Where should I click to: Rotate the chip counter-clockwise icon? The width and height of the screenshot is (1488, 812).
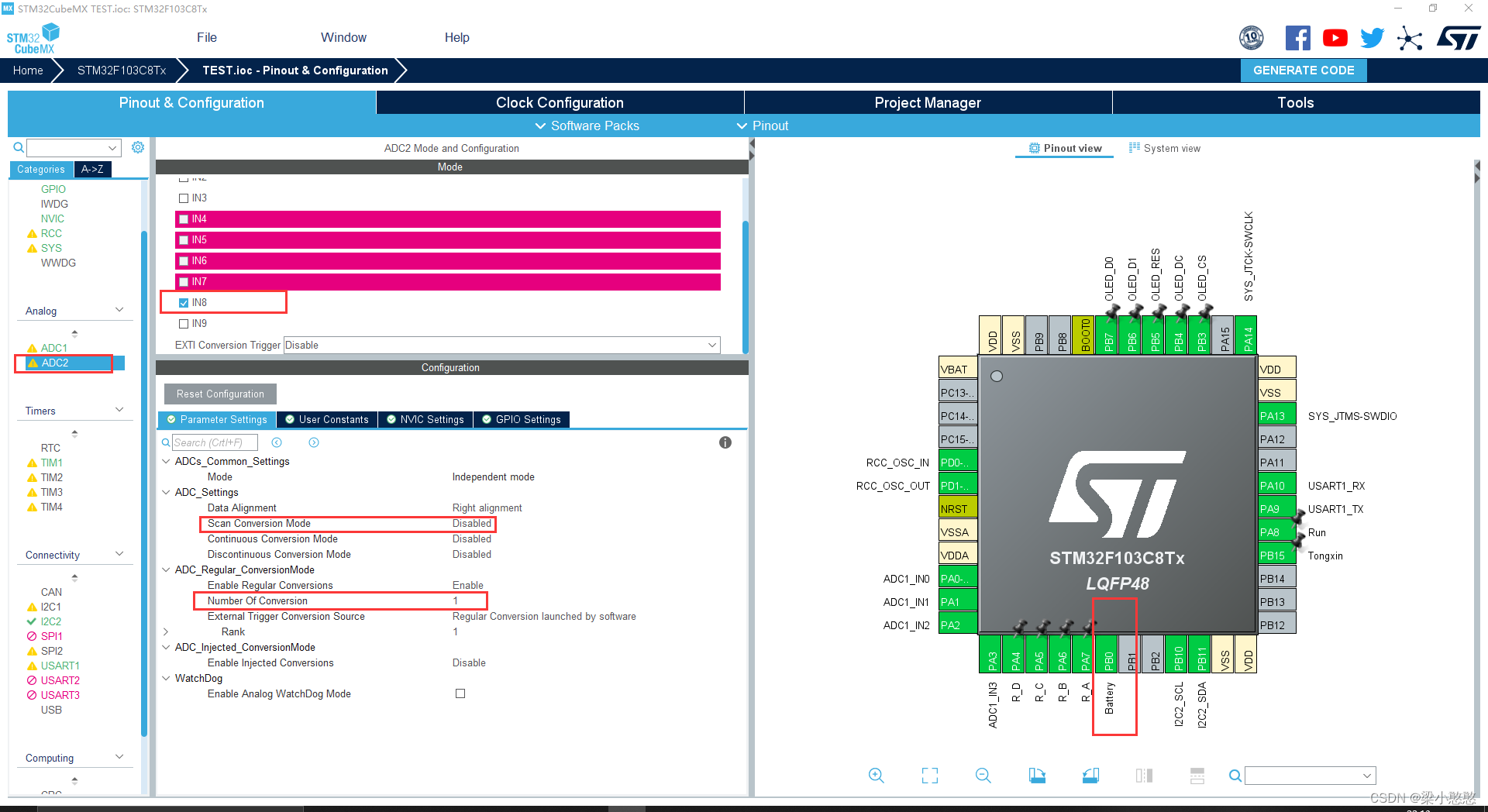point(1090,776)
